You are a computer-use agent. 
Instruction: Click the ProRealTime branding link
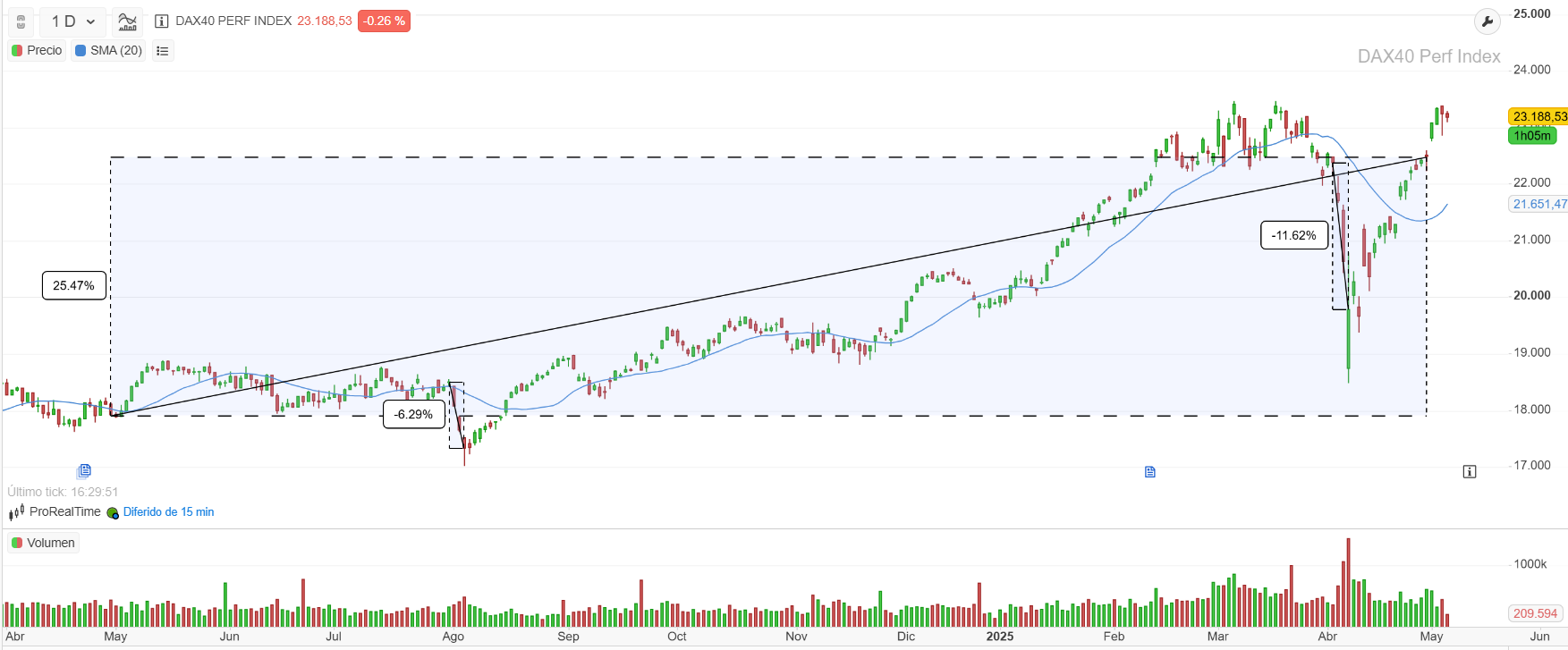[x=63, y=511]
